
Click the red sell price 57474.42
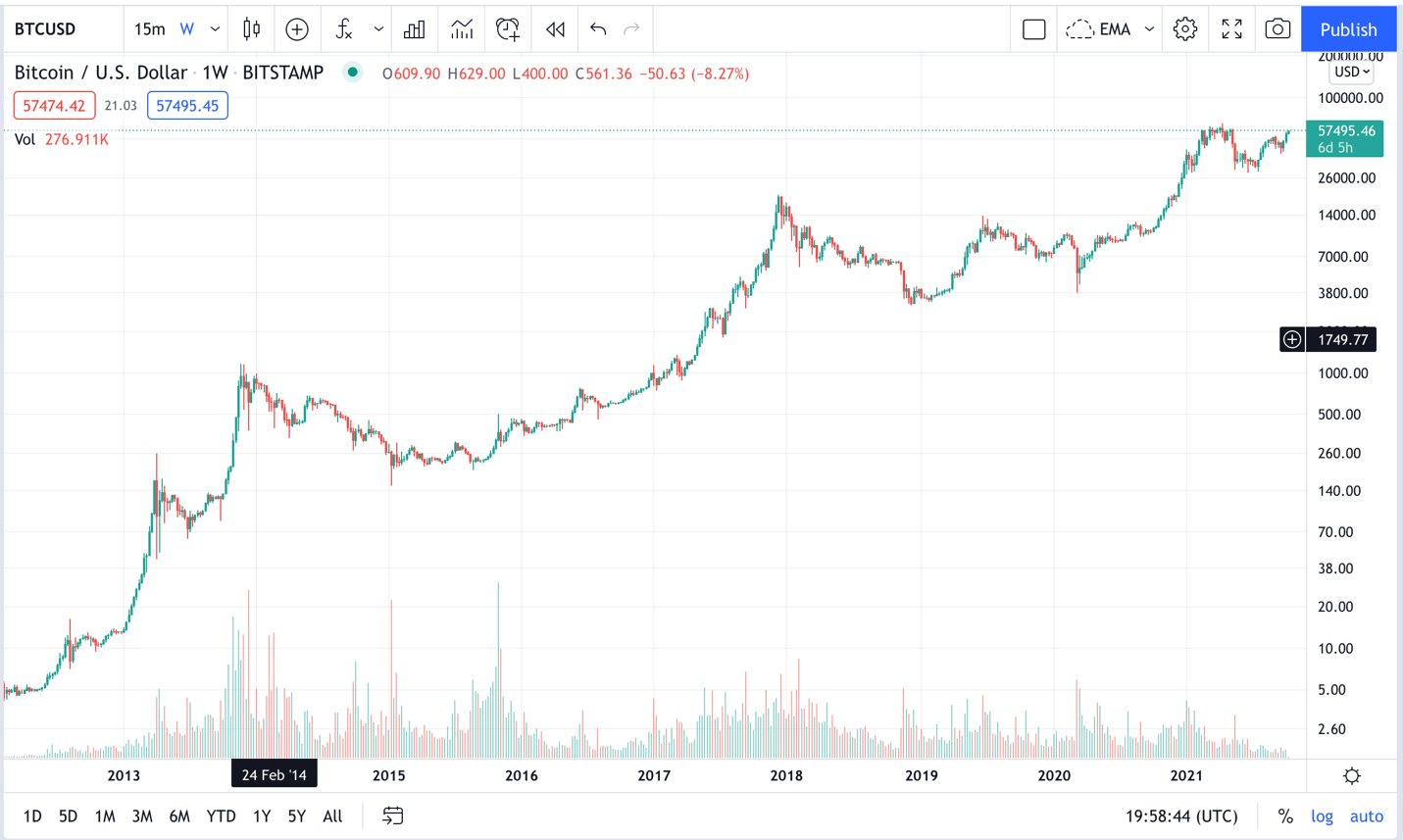pyautogui.click(x=54, y=106)
